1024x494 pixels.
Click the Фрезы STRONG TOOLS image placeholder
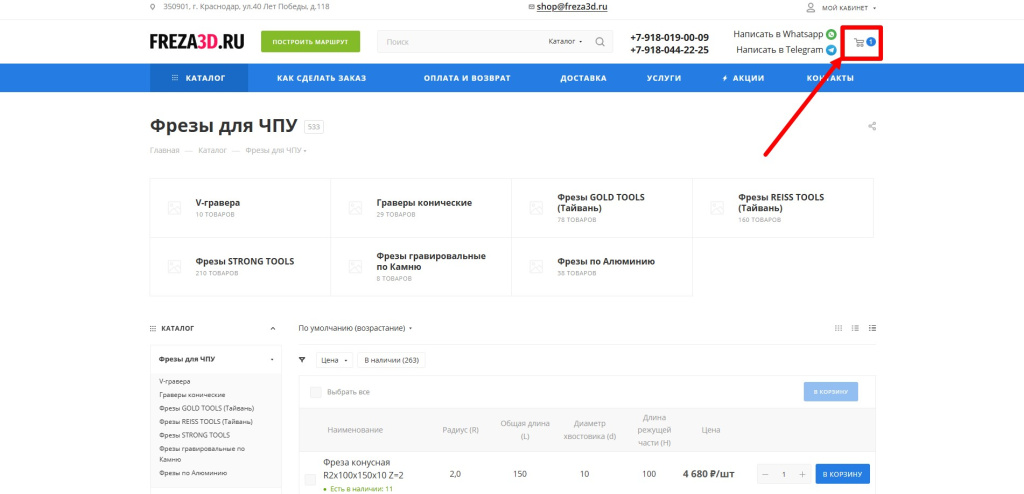174,267
